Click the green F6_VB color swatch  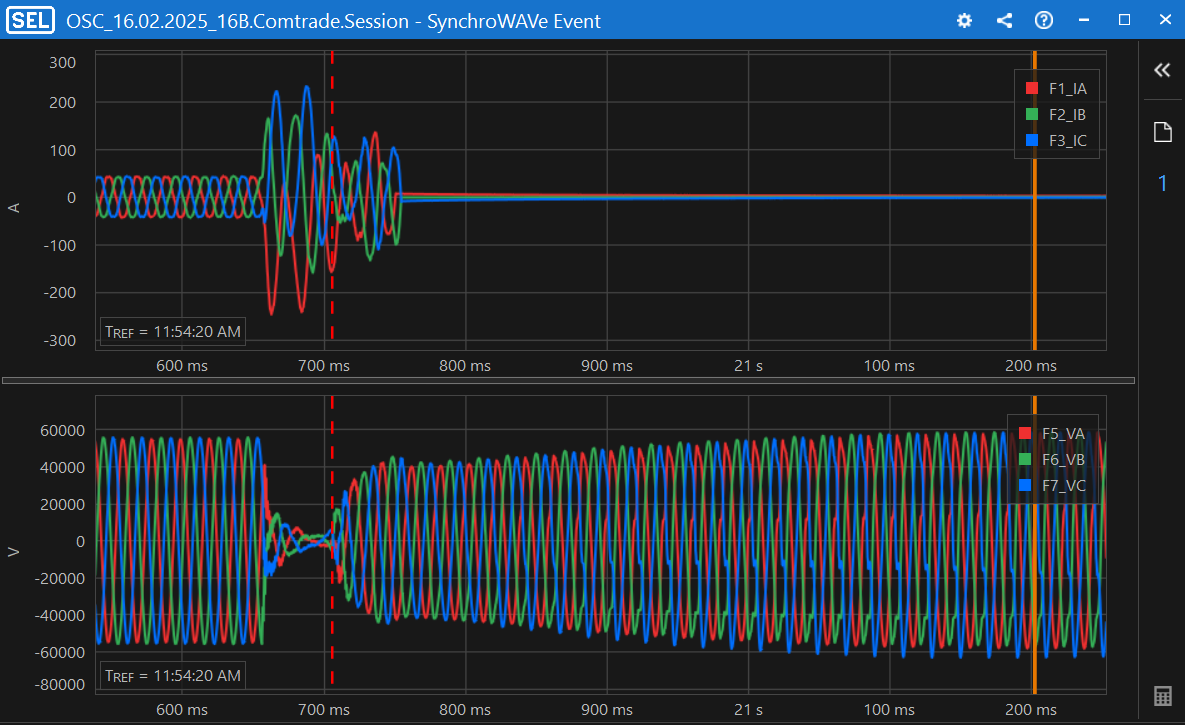coord(1024,459)
